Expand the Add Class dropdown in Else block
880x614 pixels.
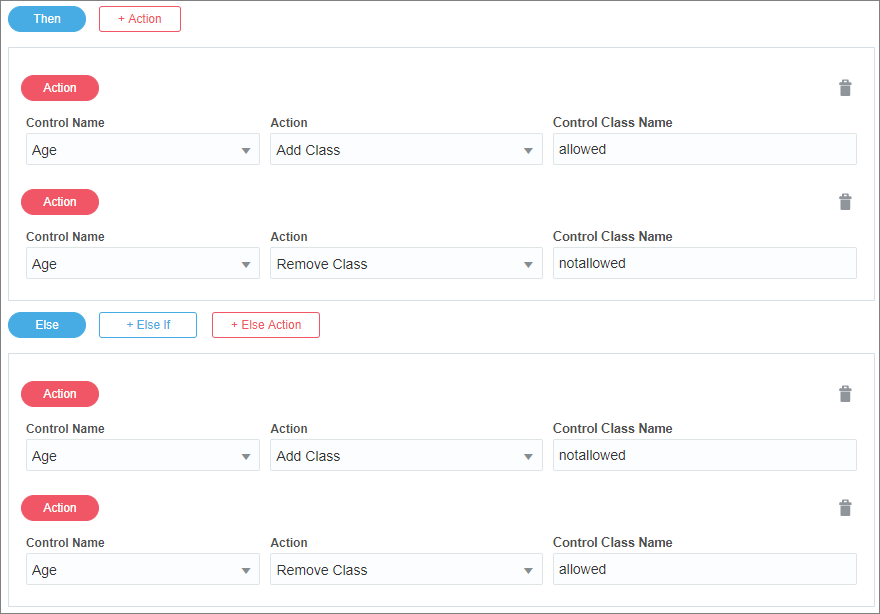[x=406, y=456]
